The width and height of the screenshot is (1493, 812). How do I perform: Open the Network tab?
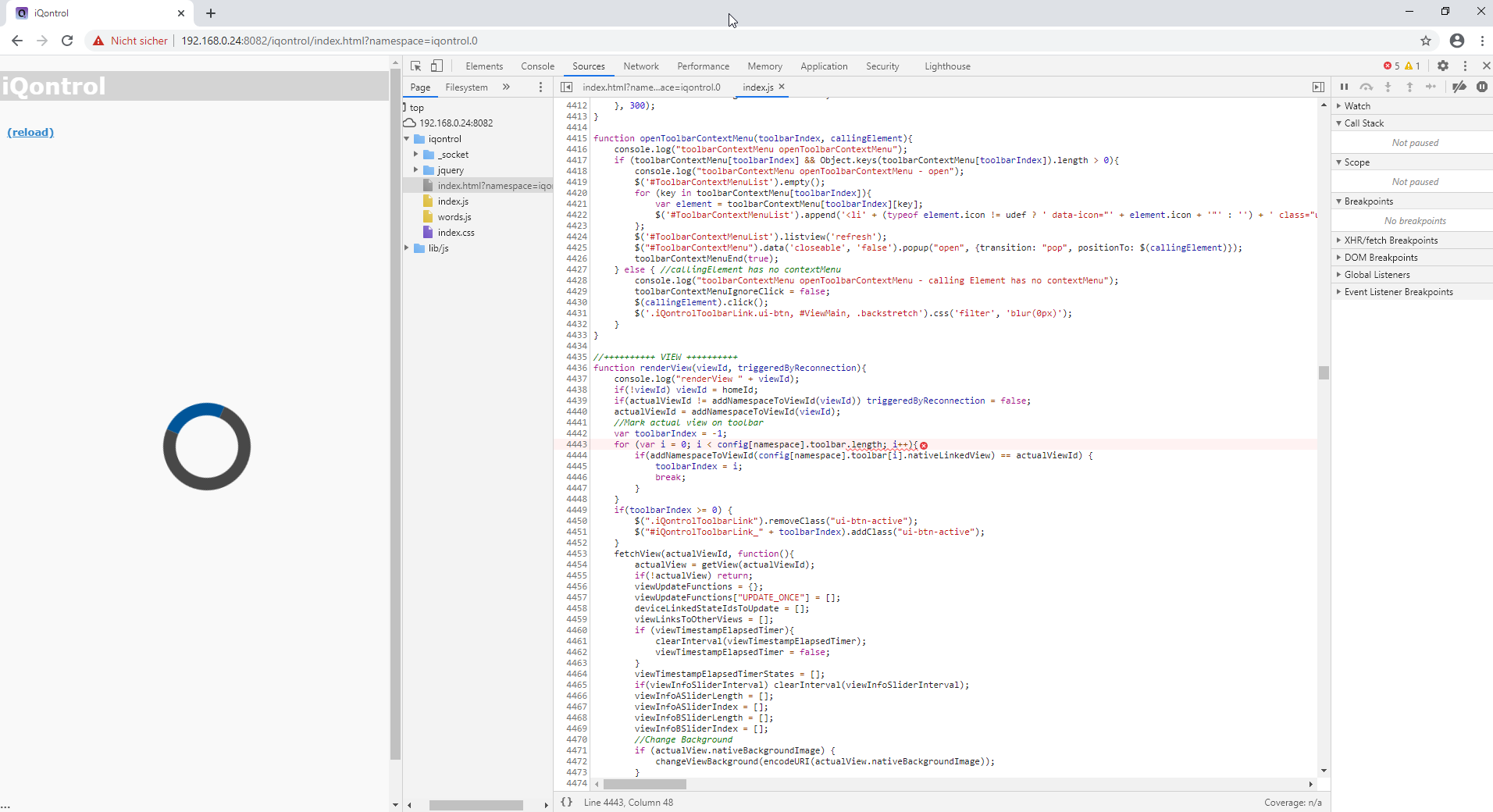[641, 66]
